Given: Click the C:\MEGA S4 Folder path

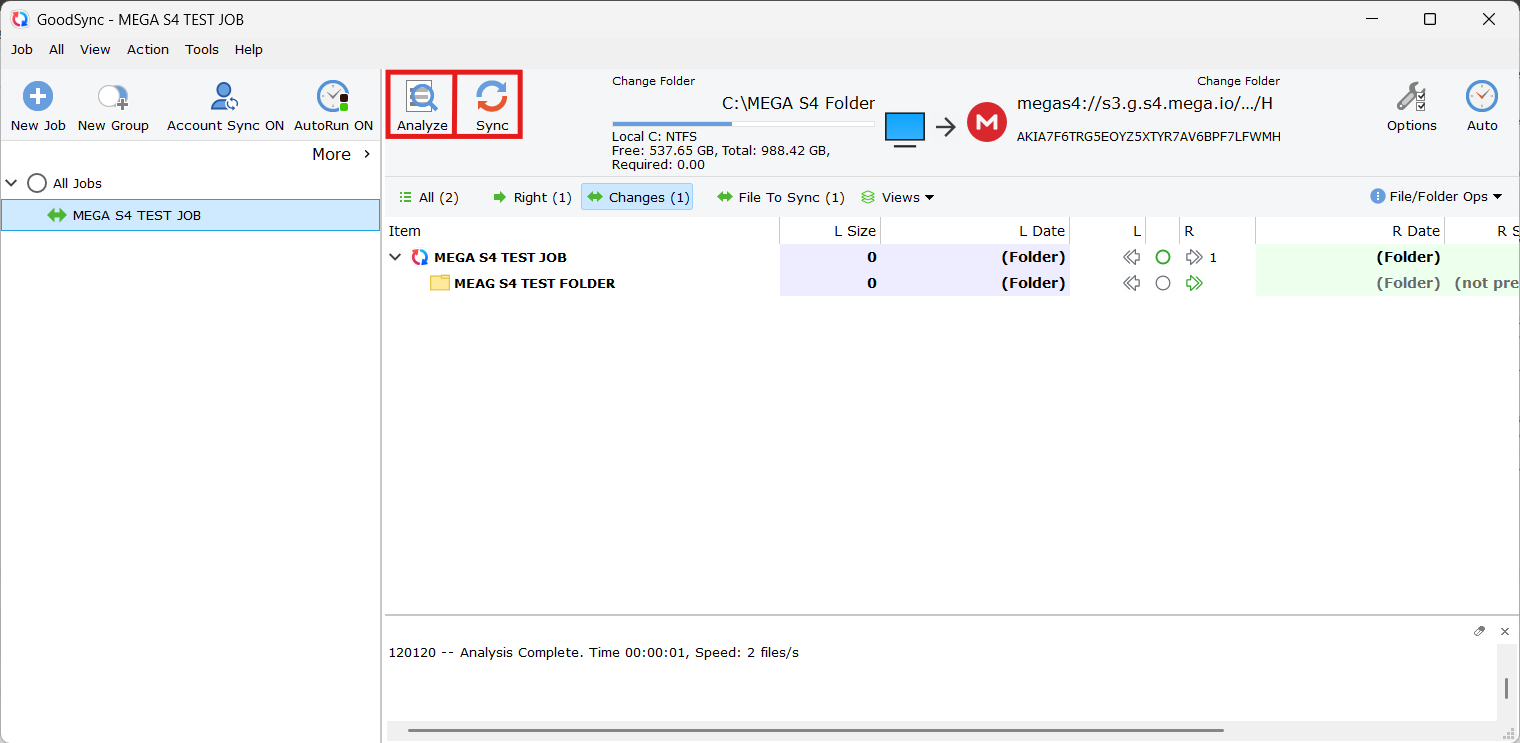Looking at the screenshot, I should [798, 103].
